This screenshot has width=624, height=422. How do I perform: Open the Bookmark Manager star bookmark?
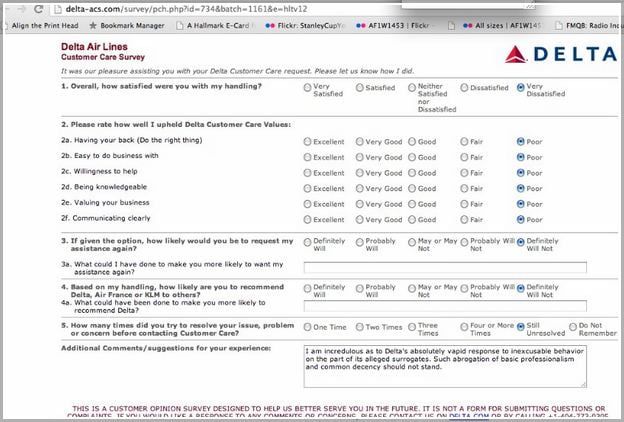pyautogui.click(x=127, y=25)
